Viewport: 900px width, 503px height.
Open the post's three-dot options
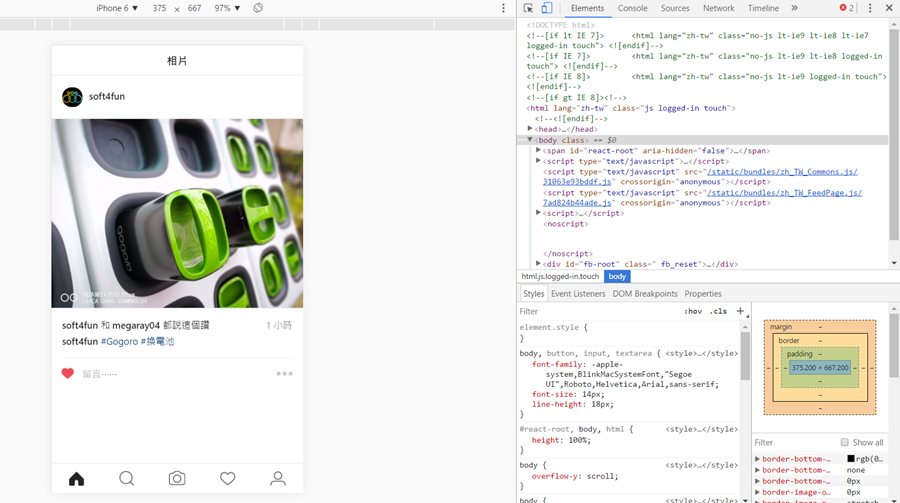(x=284, y=374)
